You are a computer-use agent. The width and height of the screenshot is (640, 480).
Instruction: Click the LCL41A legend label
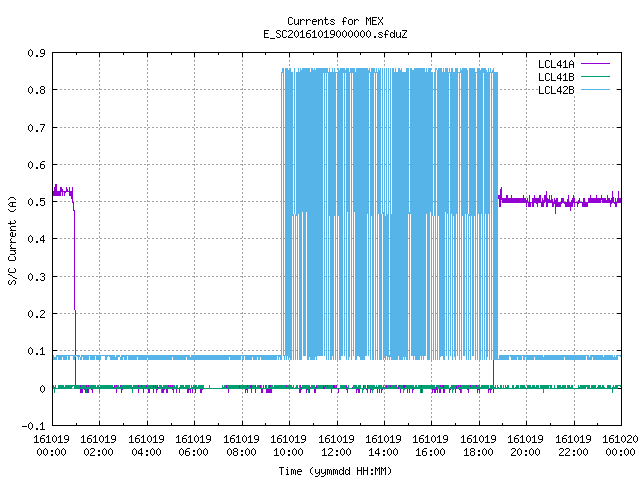point(556,64)
